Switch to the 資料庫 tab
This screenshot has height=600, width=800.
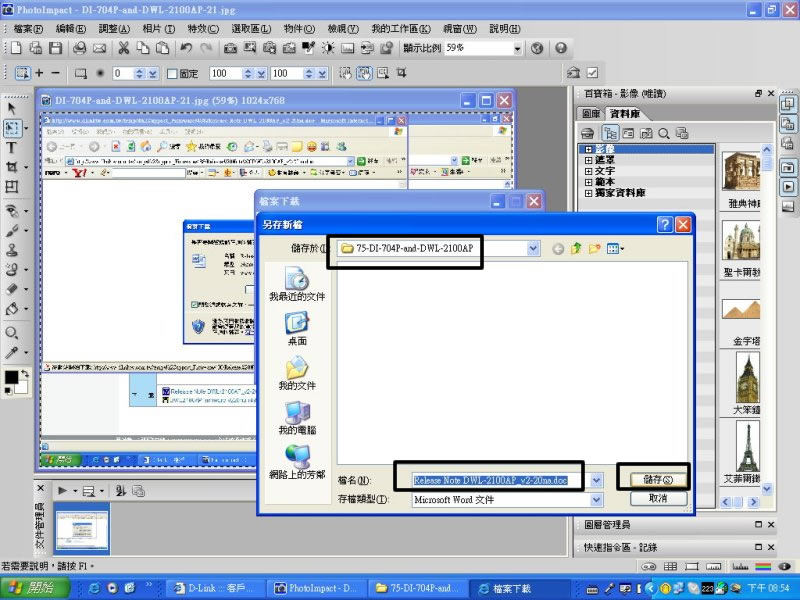(x=624, y=113)
